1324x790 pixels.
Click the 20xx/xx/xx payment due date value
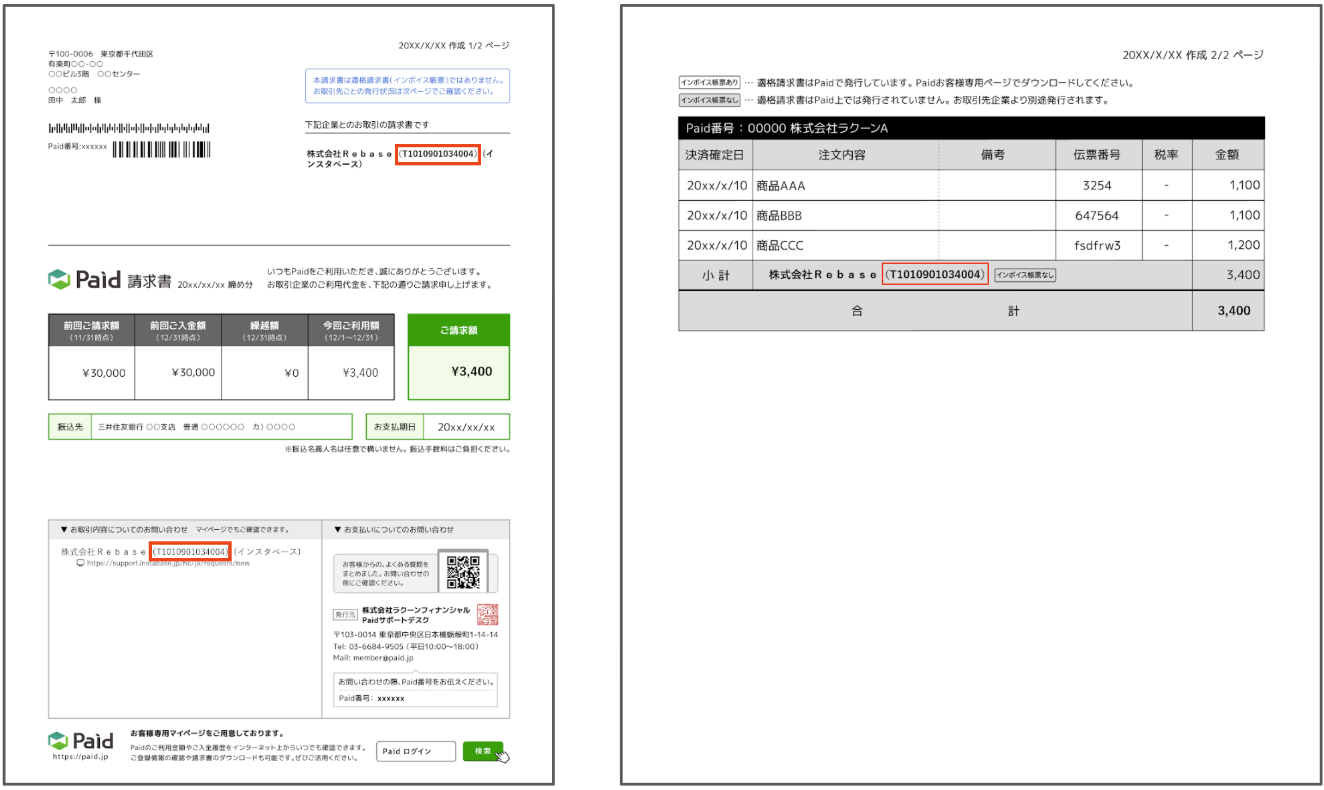[466, 427]
